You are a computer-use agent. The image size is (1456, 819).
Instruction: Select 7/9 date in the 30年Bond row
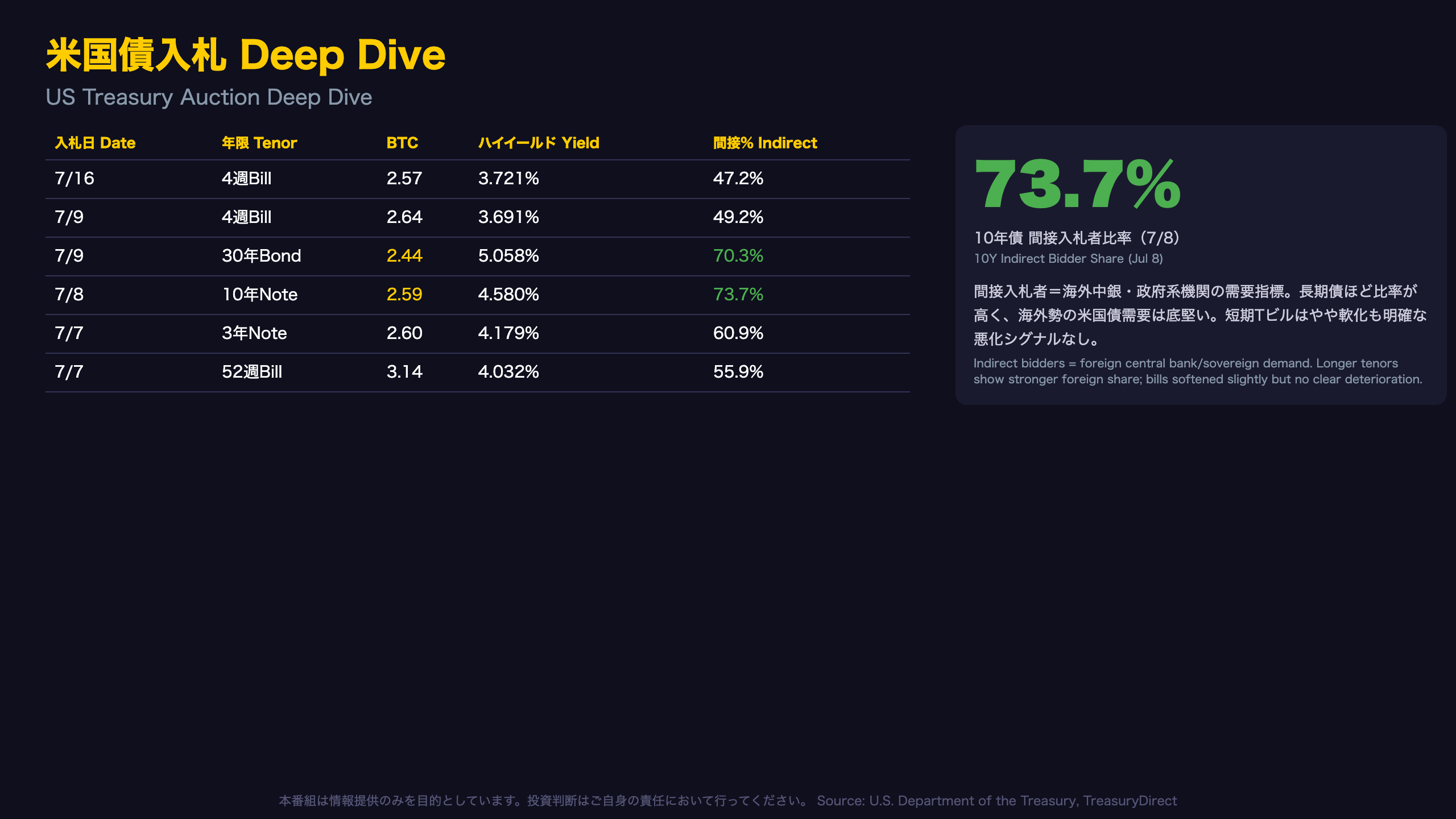pyautogui.click(x=69, y=256)
